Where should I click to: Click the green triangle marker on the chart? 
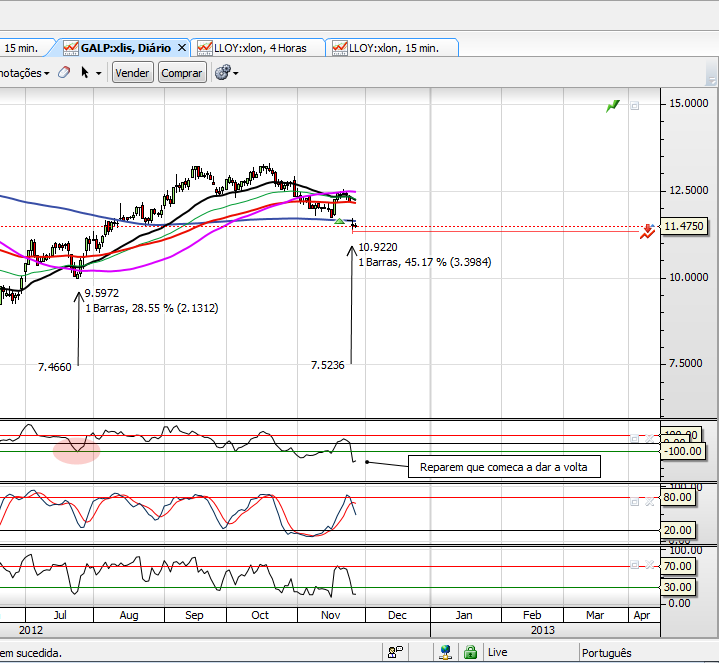click(x=339, y=221)
